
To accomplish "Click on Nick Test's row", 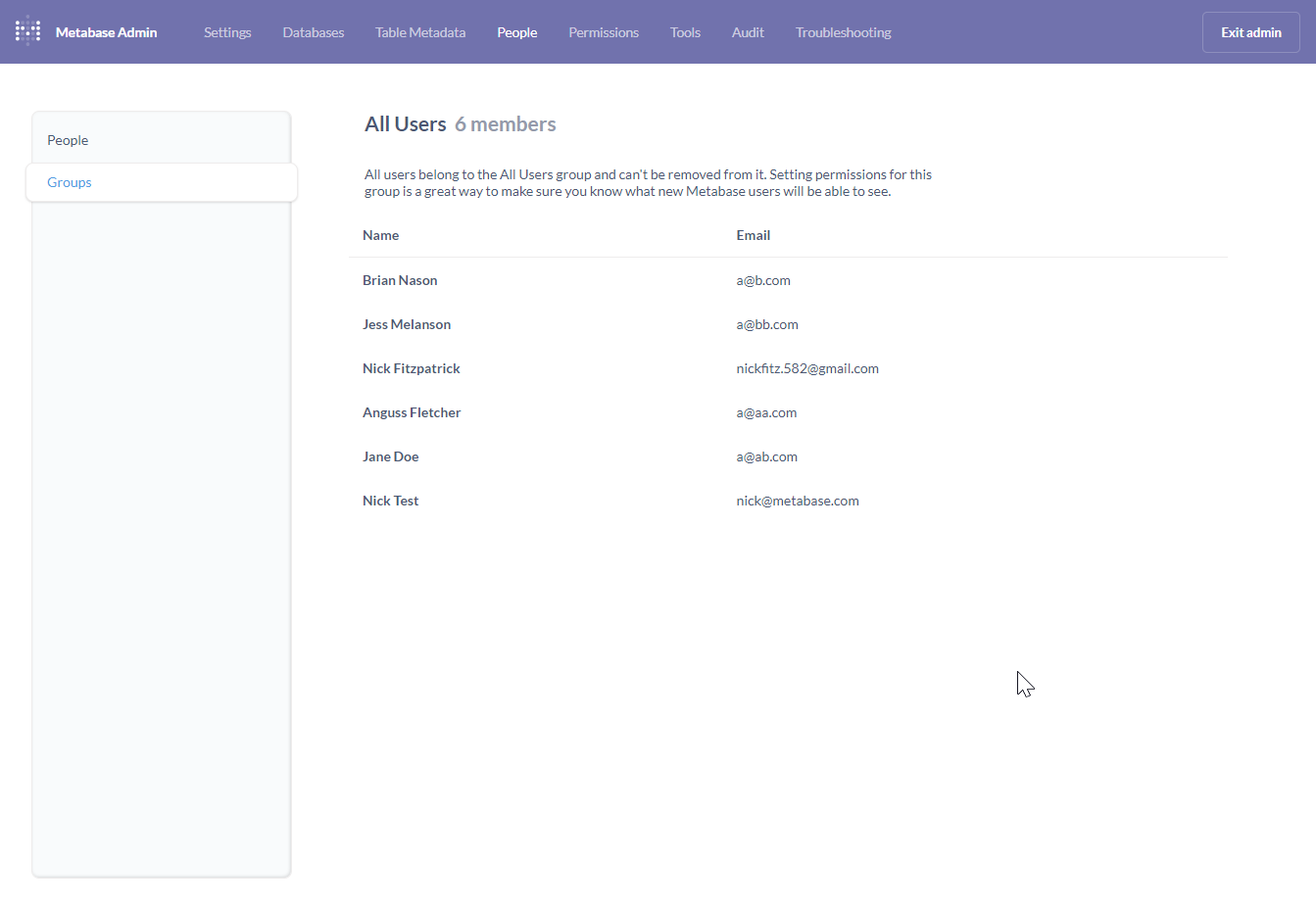I will point(390,501).
